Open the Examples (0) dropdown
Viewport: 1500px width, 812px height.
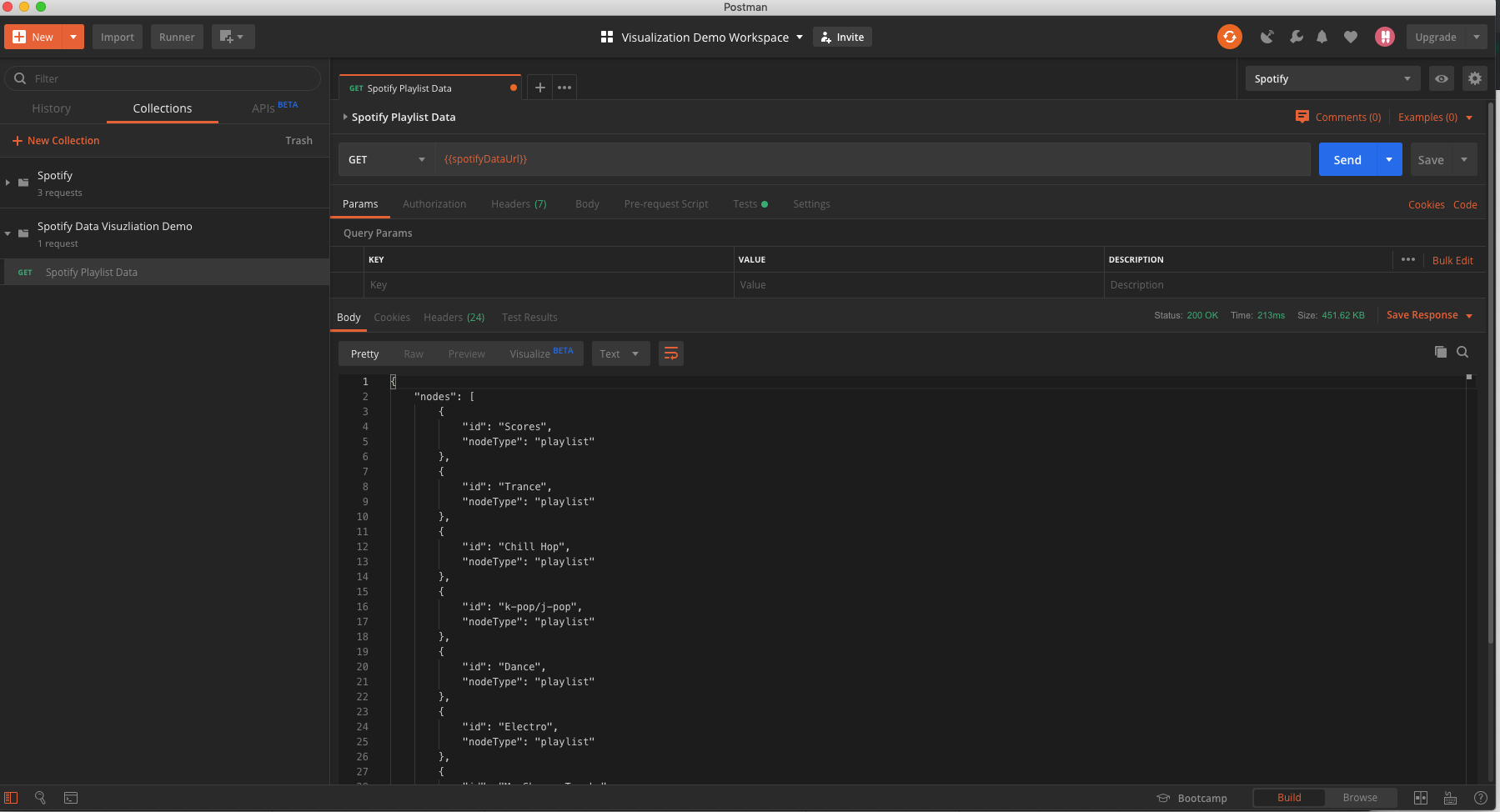click(1435, 117)
